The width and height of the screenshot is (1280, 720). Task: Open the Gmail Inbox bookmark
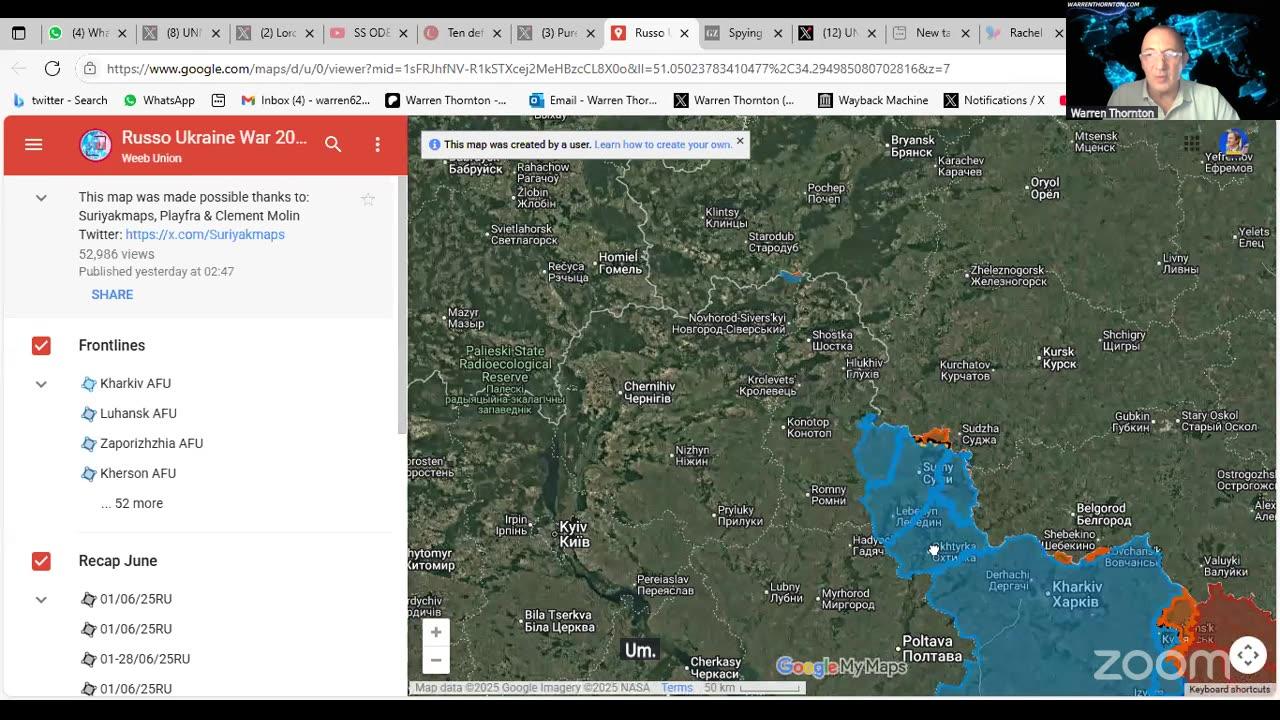click(x=305, y=100)
